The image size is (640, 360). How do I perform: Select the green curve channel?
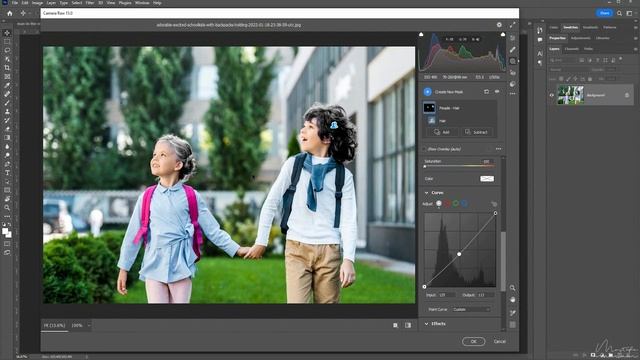(x=456, y=203)
